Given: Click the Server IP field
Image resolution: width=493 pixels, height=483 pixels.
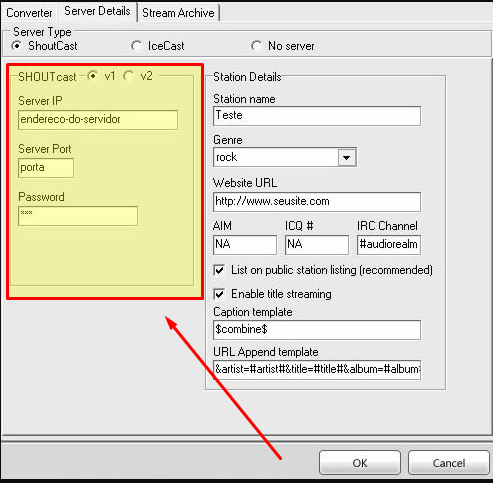Looking at the screenshot, I should tap(98, 120).
